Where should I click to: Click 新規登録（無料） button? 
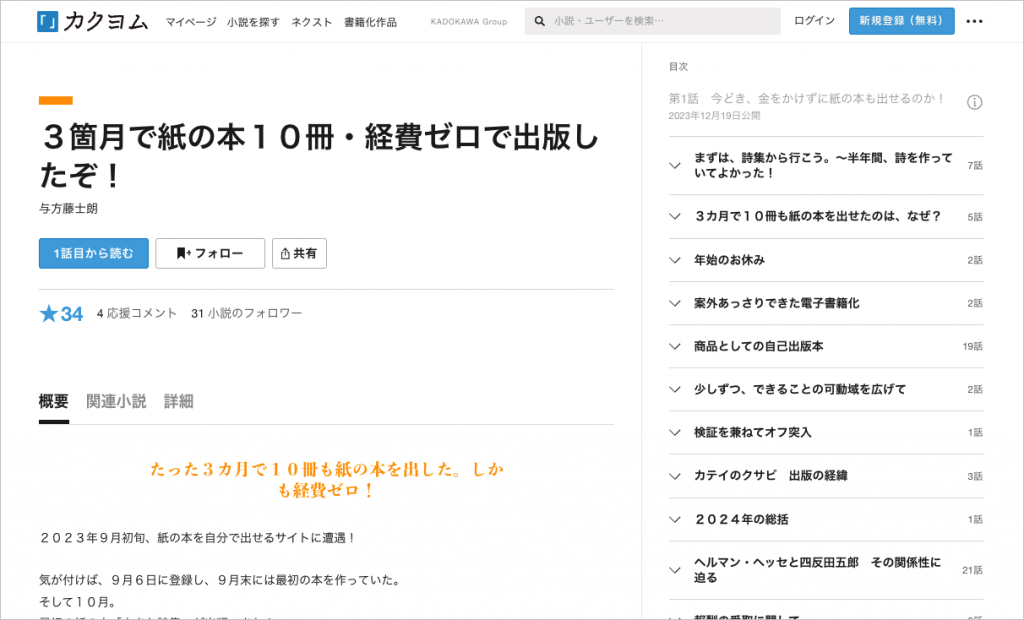pyautogui.click(x=901, y=21)
